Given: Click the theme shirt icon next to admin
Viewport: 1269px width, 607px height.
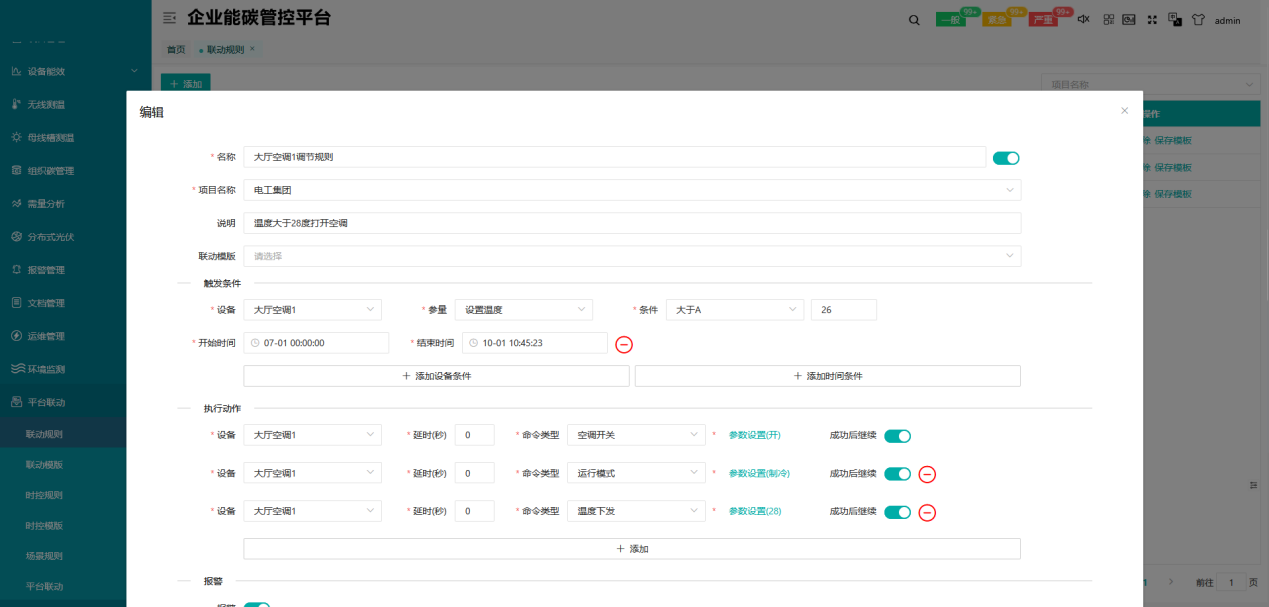Looking at the screenshot, I should [x=1198, y=20].
